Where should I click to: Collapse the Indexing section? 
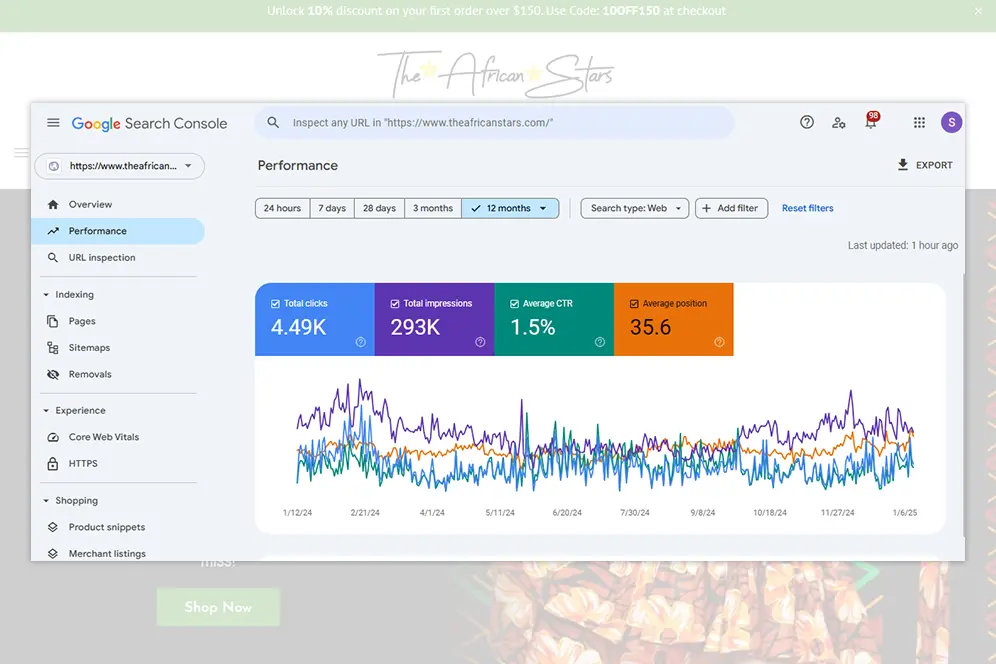click(46, 295)
